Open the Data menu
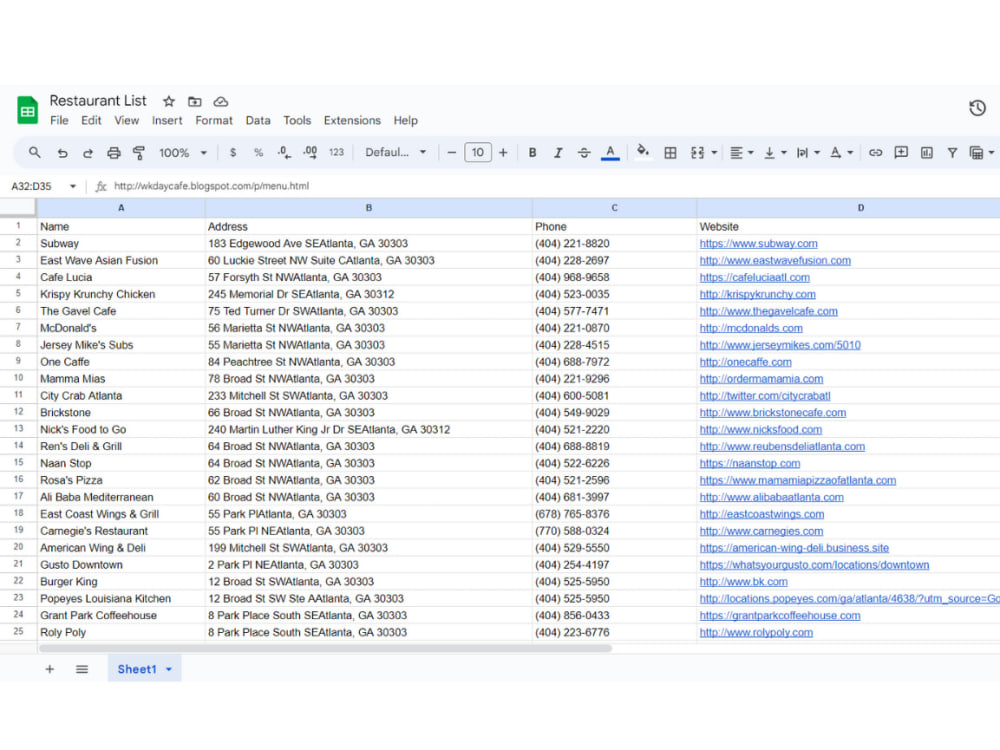 258,121
